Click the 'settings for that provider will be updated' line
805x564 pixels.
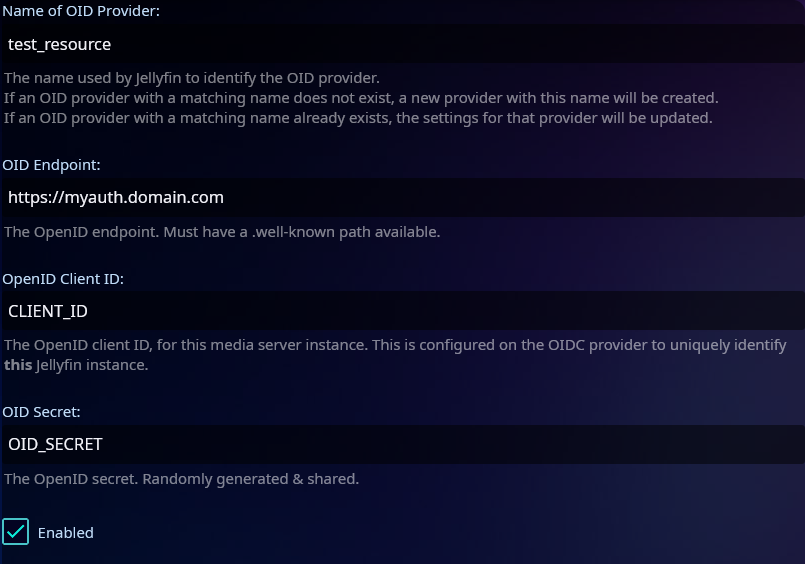(358, 118)
